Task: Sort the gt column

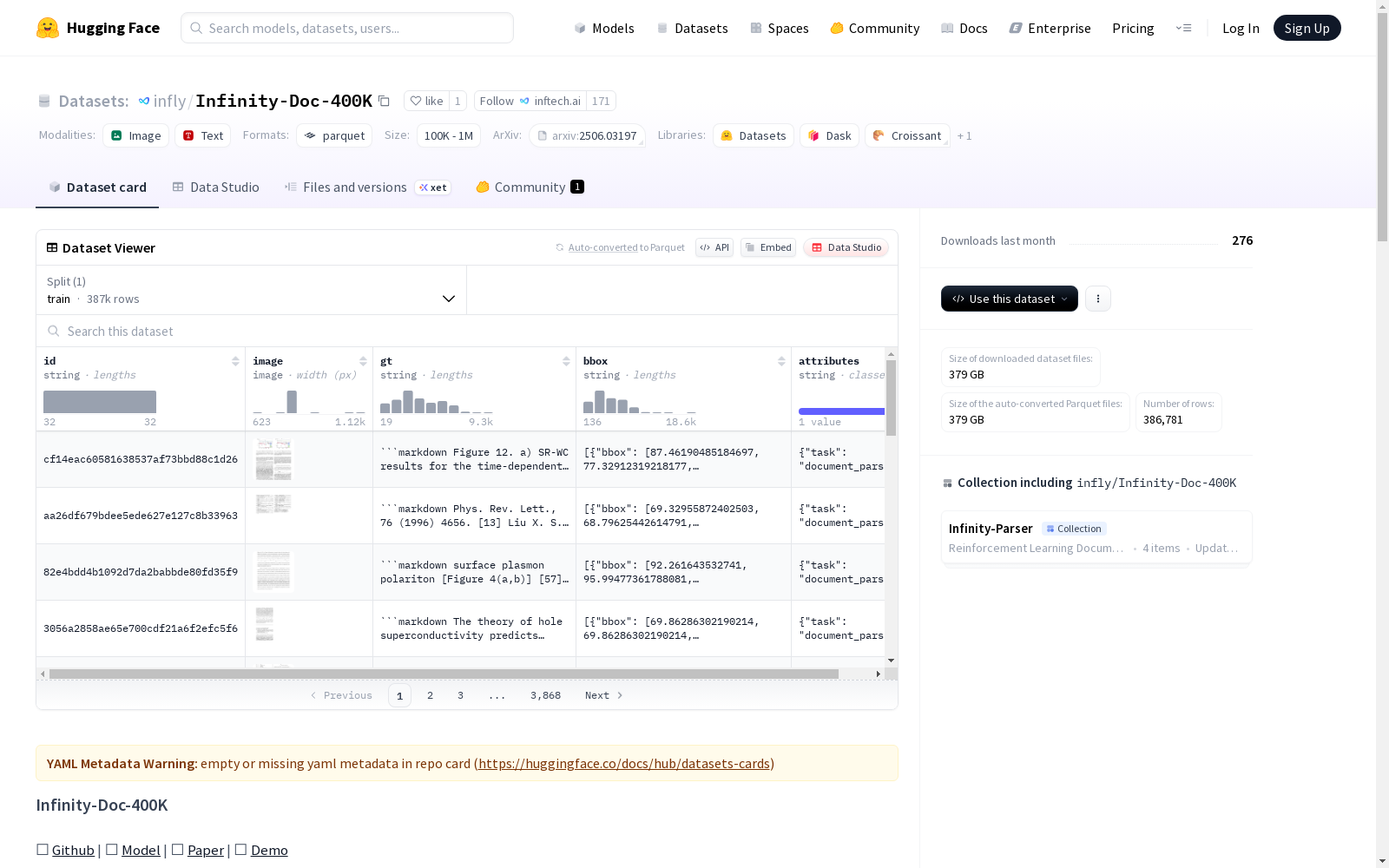Action: 566,361
